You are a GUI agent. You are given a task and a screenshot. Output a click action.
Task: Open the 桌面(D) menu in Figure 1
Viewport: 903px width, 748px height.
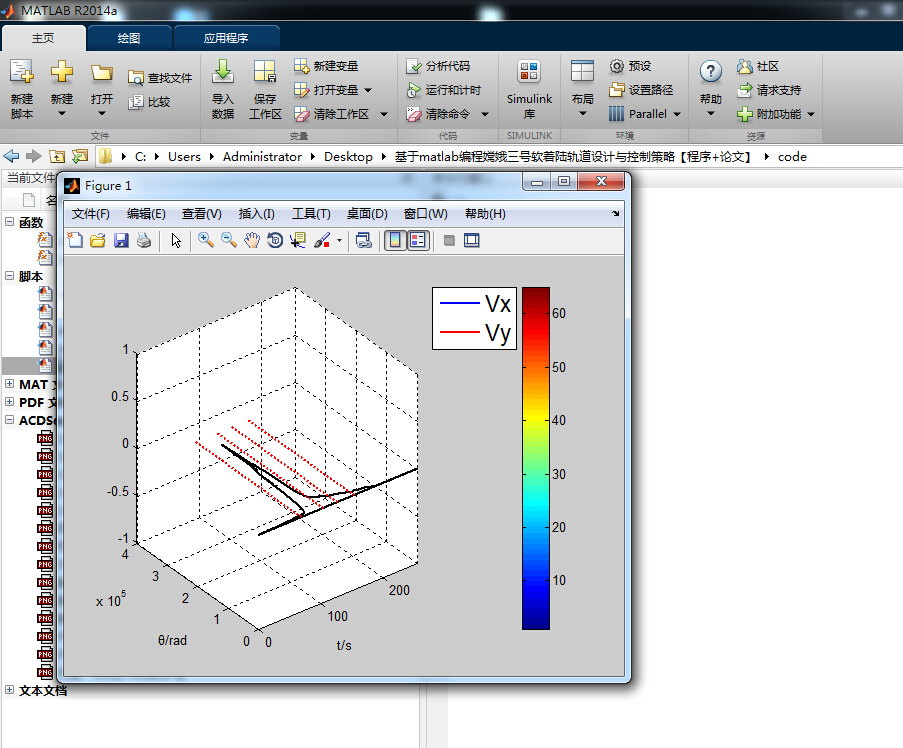point(367,214)
